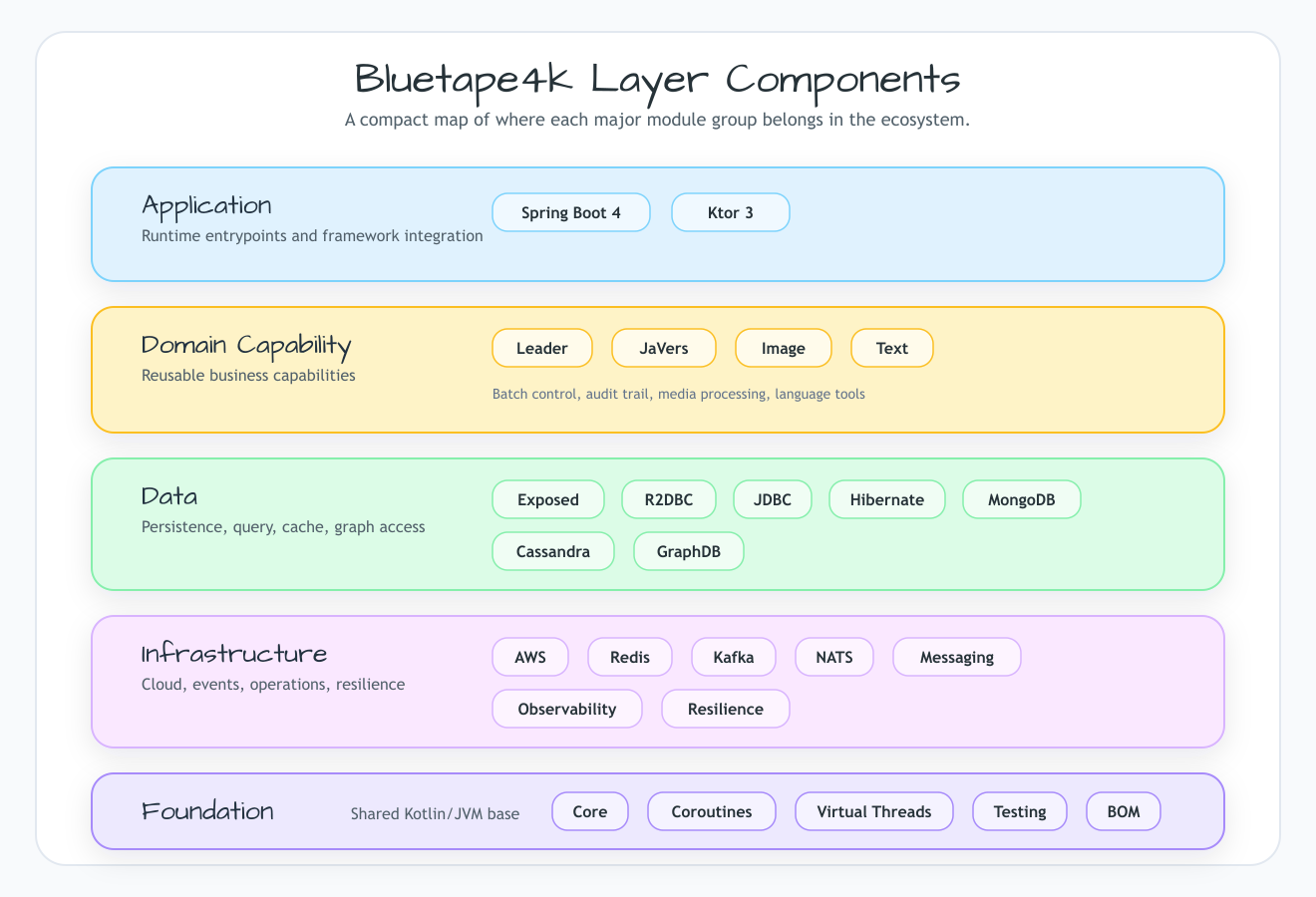Select the Cassandra chip
This screenshot has width=1316, height=897.
click(553, 551)
